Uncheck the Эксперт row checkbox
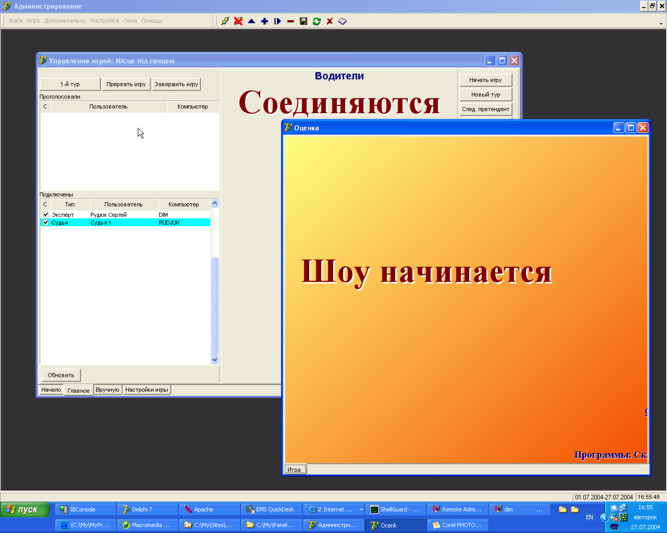 45,214
